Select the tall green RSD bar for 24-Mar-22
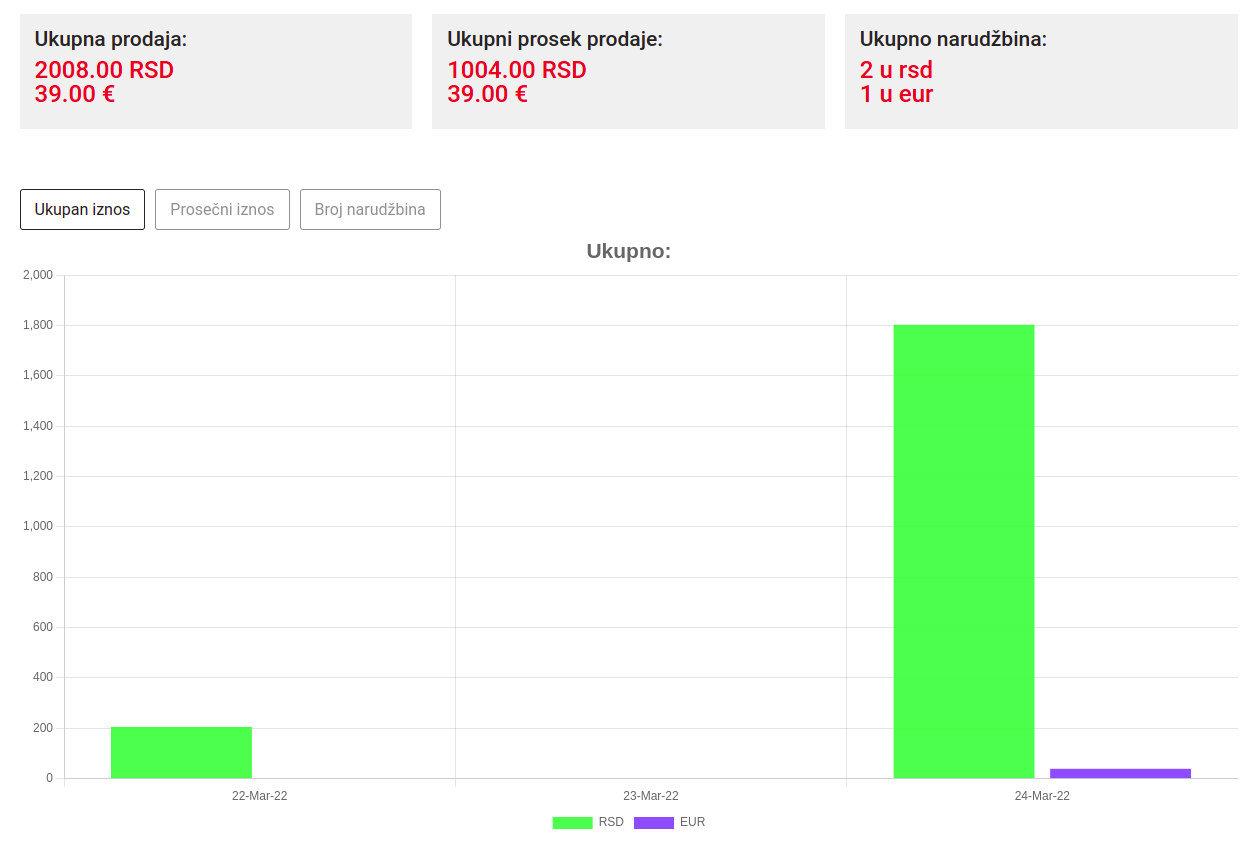Image resolution: width=1255 pixels, height=842 pixels. tap(963, 550)
